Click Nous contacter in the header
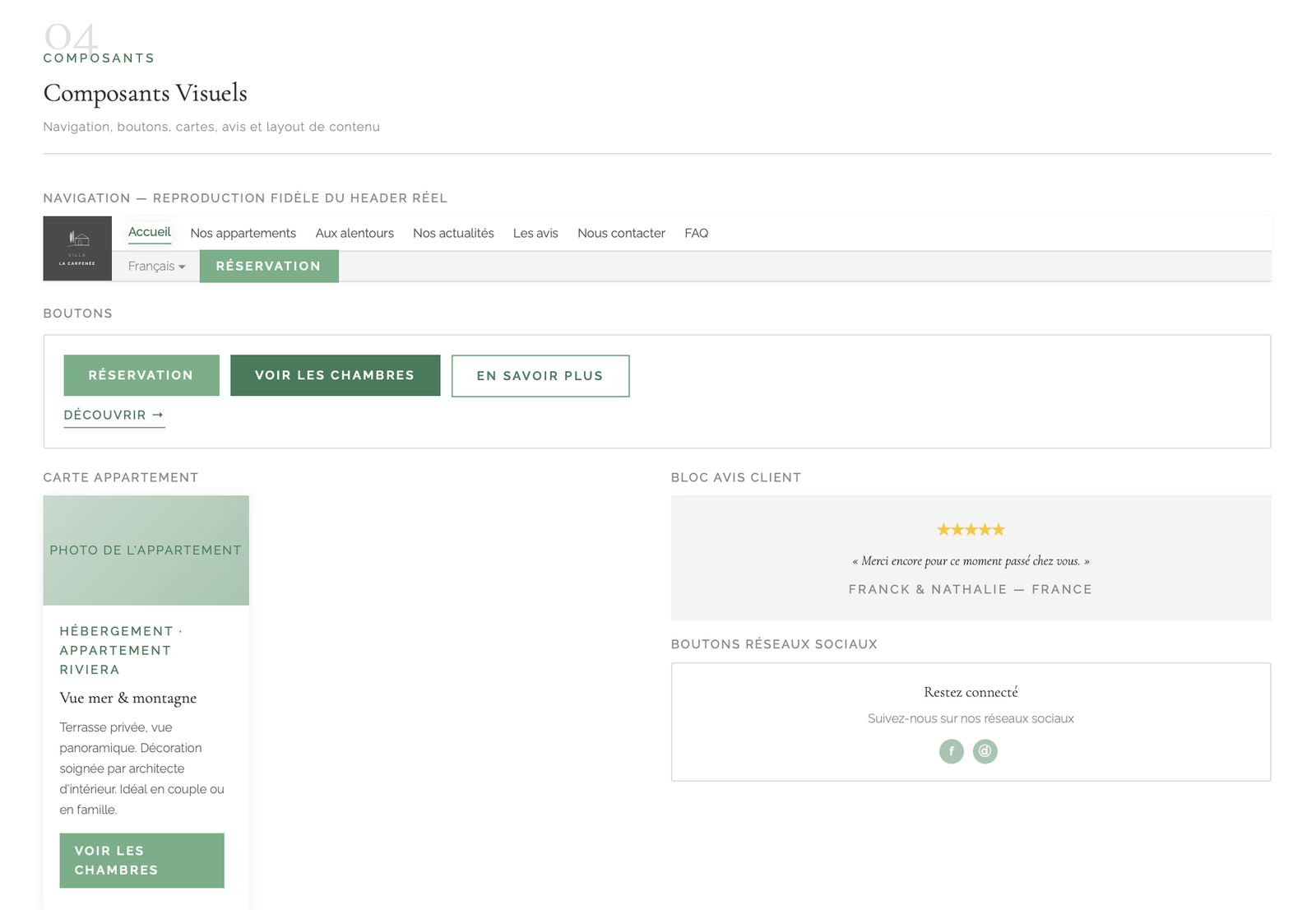This screenshot has height=910, width=1316. click(621, 234)
